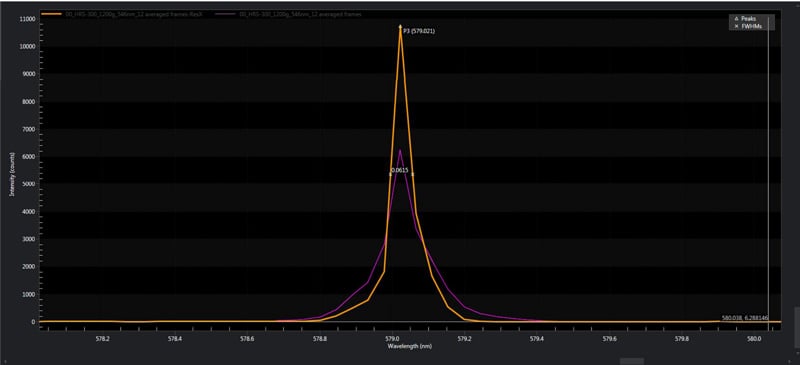Toggle the orange Res3 series legend label
Viewport: 800px width, 365px height.
(133, 14)
